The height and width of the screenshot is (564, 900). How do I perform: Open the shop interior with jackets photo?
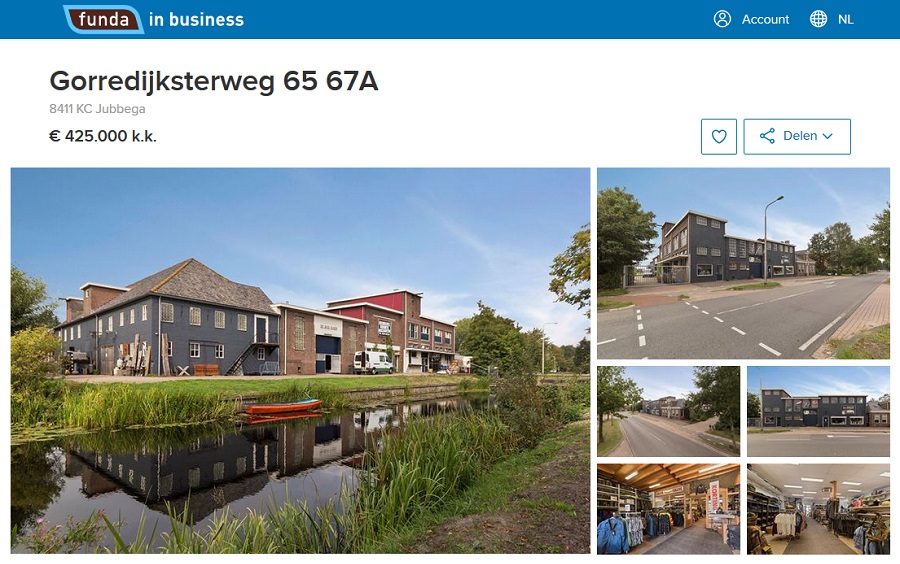[668, 509]
